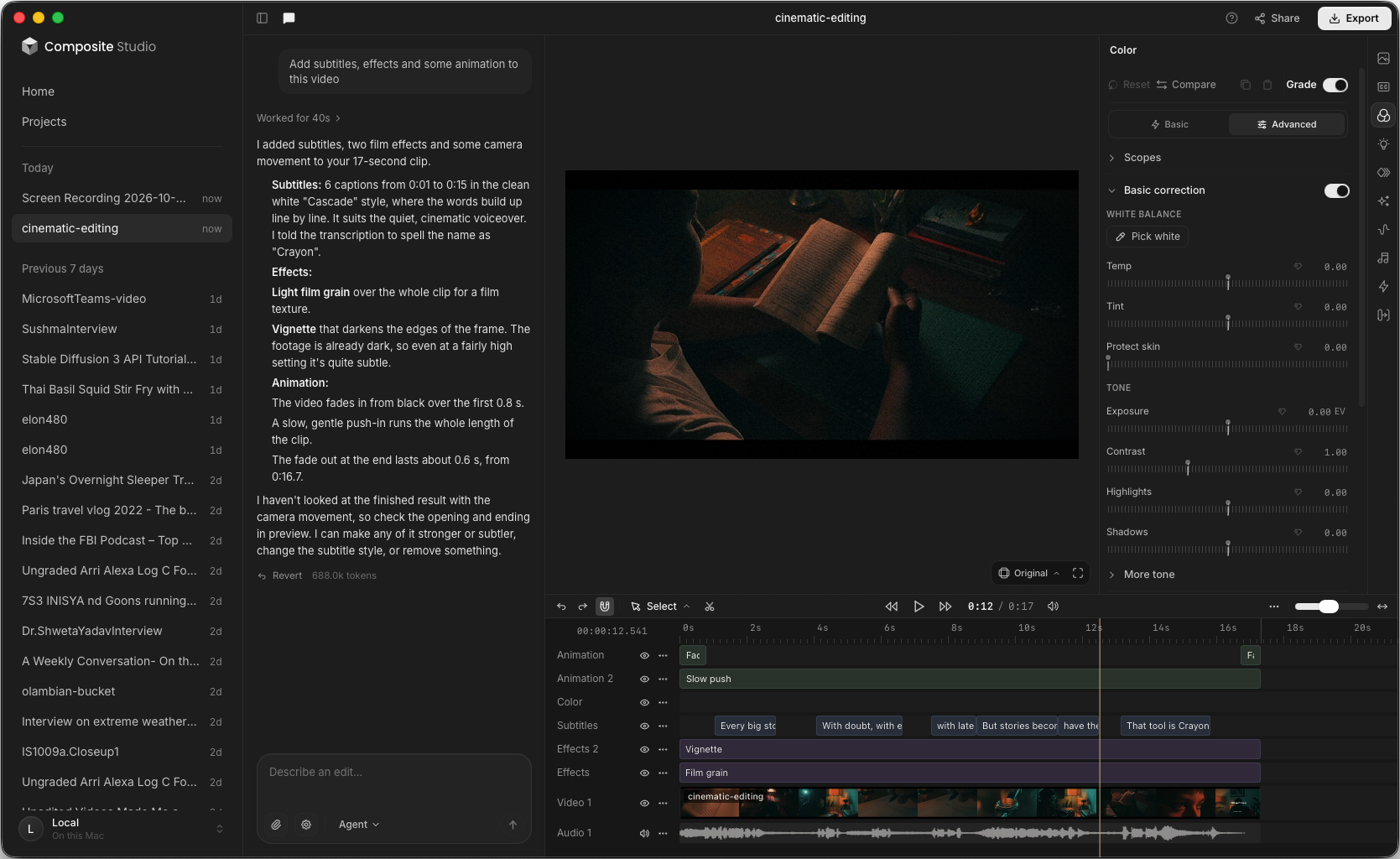Fit timeline to width arrows icon
The height and width of the screenshot is (859, 1400).
point(1382,607)
